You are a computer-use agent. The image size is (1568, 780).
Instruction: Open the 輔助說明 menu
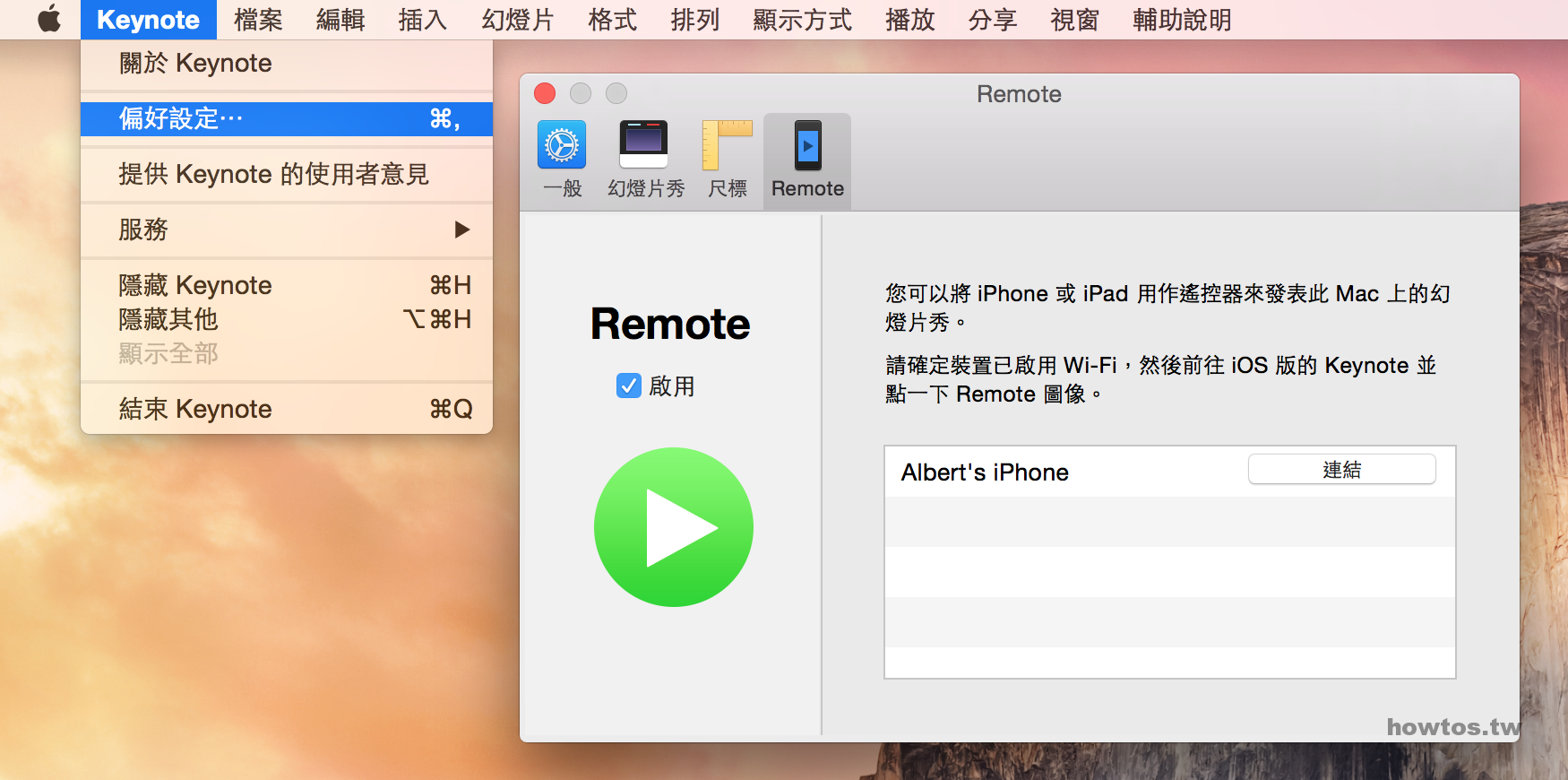coord(1183,20)
